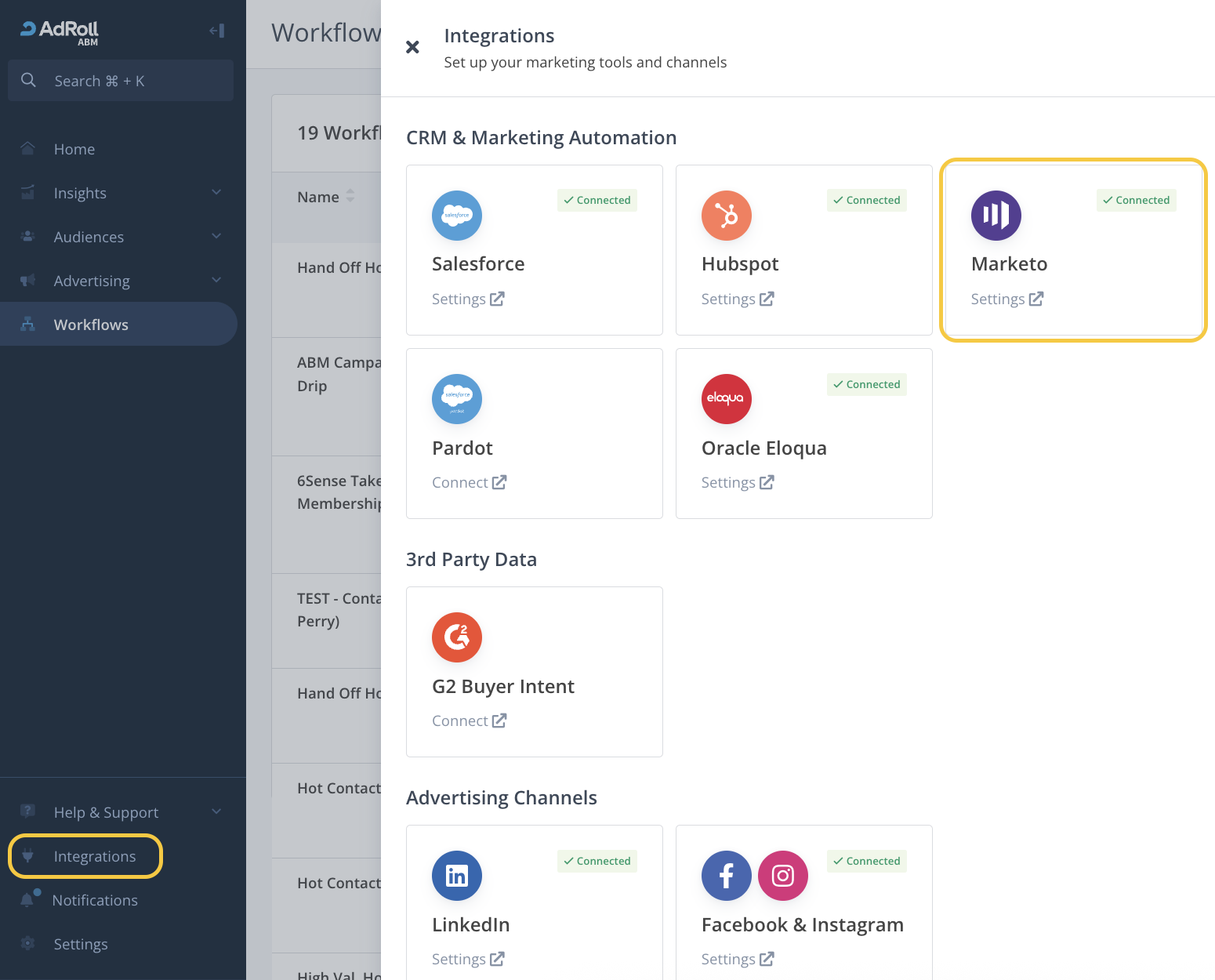Go to Home in the sidebar
Screen dimensions: 1215x980
pyautogui.click(x=74, y=149)
